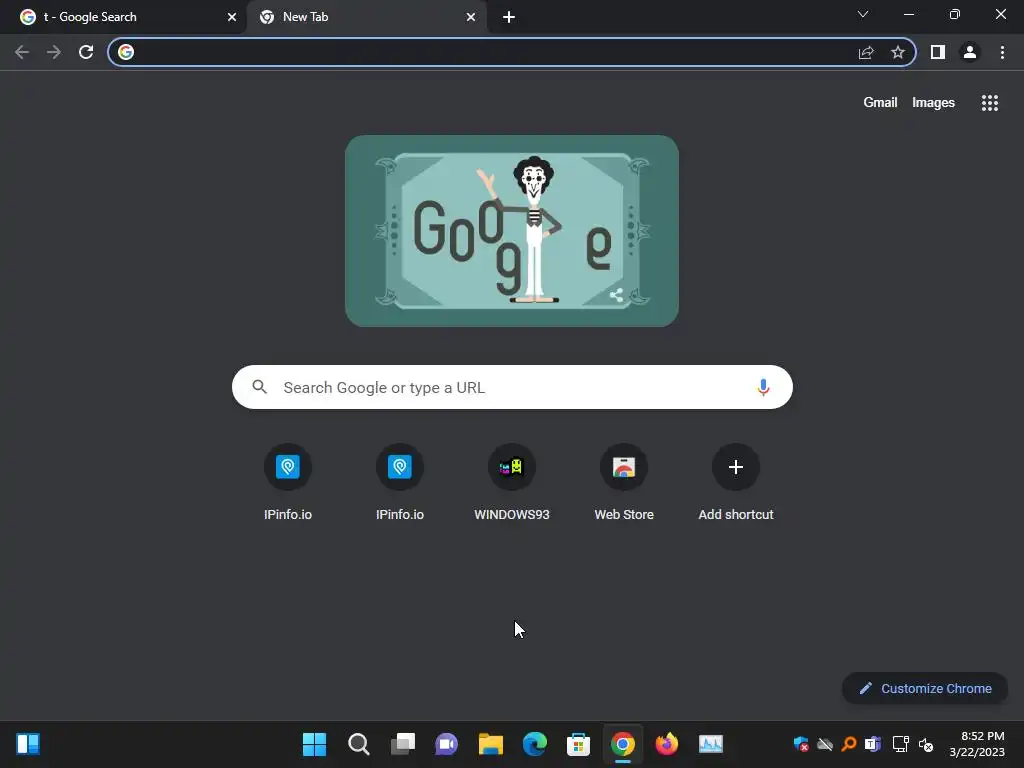Open a new tab with plus button
1024x768 pixels.
point(509,17)
